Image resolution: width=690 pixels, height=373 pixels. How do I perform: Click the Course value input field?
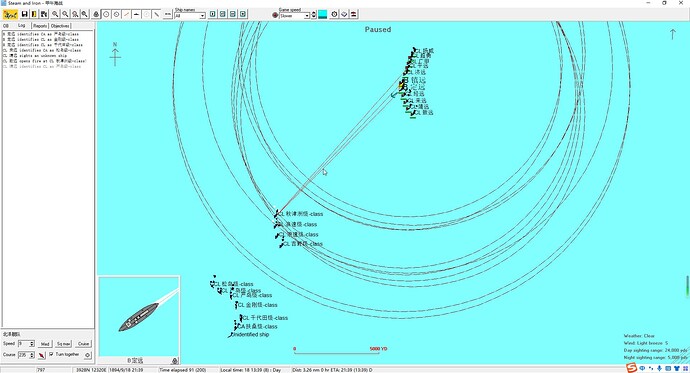[23, 355]
